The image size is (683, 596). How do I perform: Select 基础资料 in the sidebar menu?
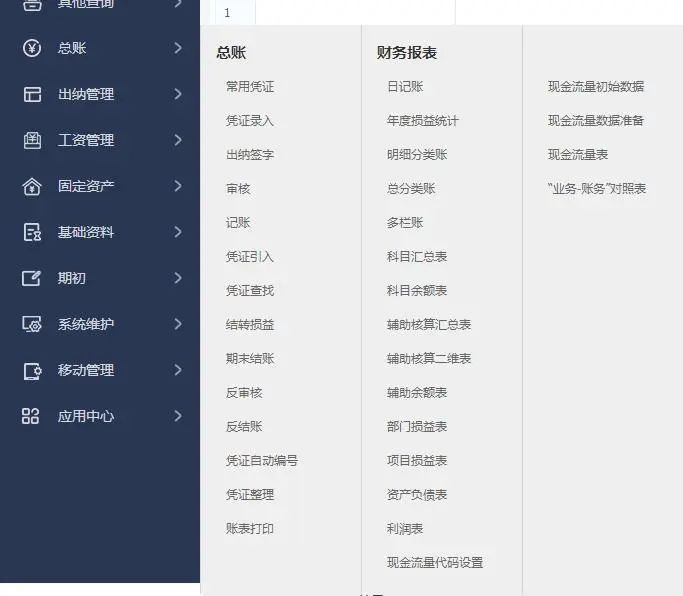[x=86, y=232]
